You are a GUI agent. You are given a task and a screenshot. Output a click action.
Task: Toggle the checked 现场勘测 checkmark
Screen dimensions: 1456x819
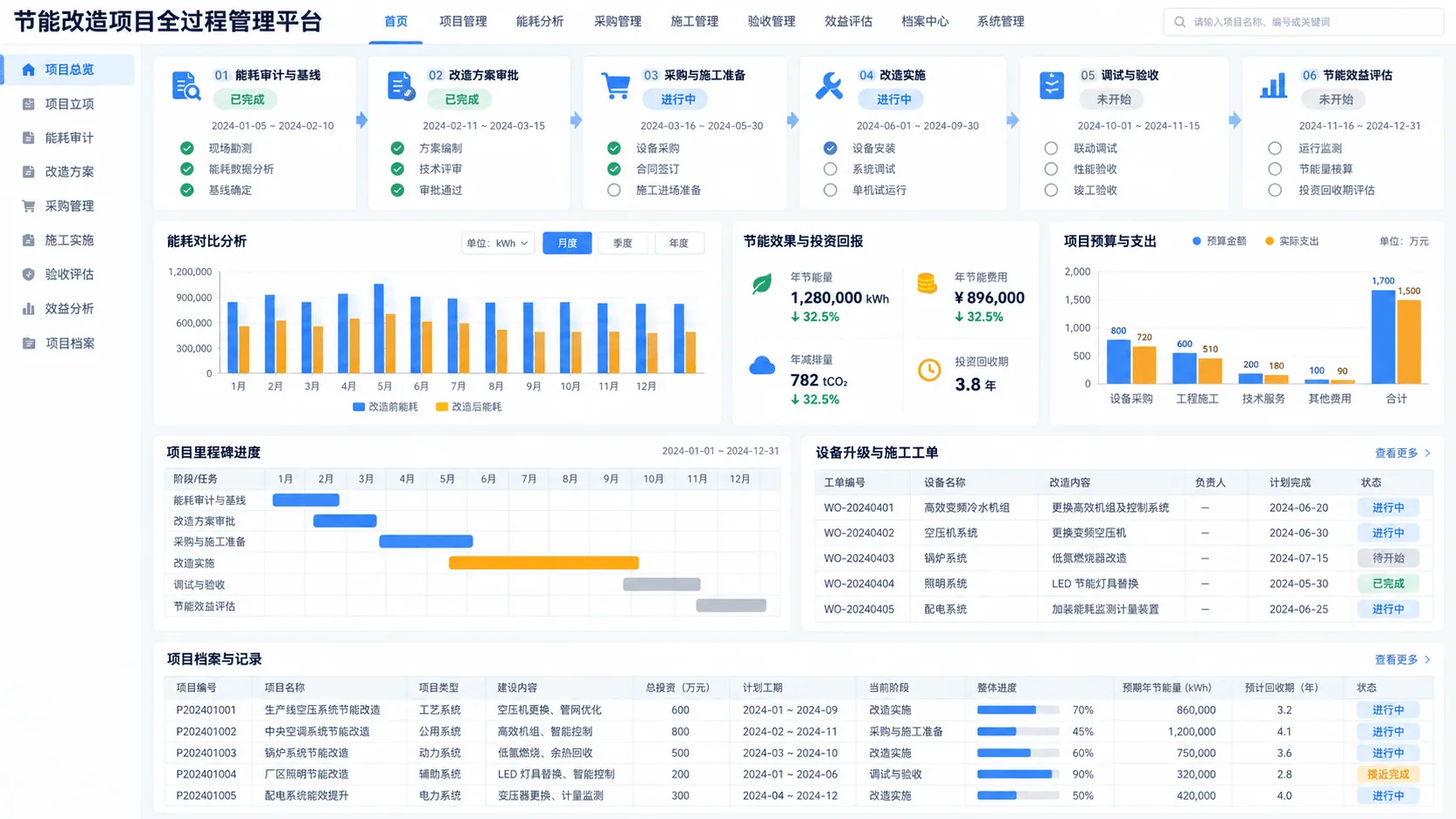186,148
